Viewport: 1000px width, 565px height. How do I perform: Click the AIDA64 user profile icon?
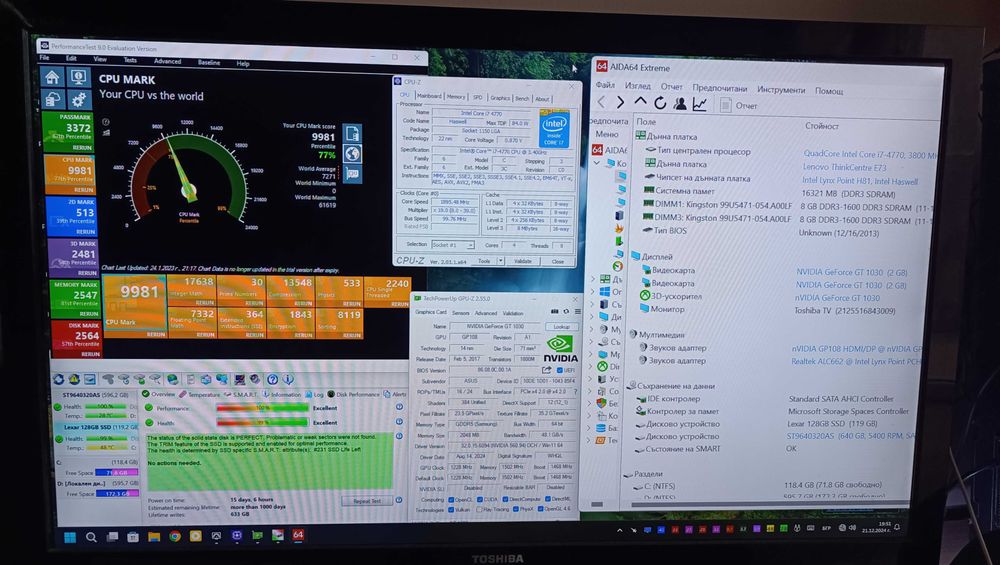(680, 103)
